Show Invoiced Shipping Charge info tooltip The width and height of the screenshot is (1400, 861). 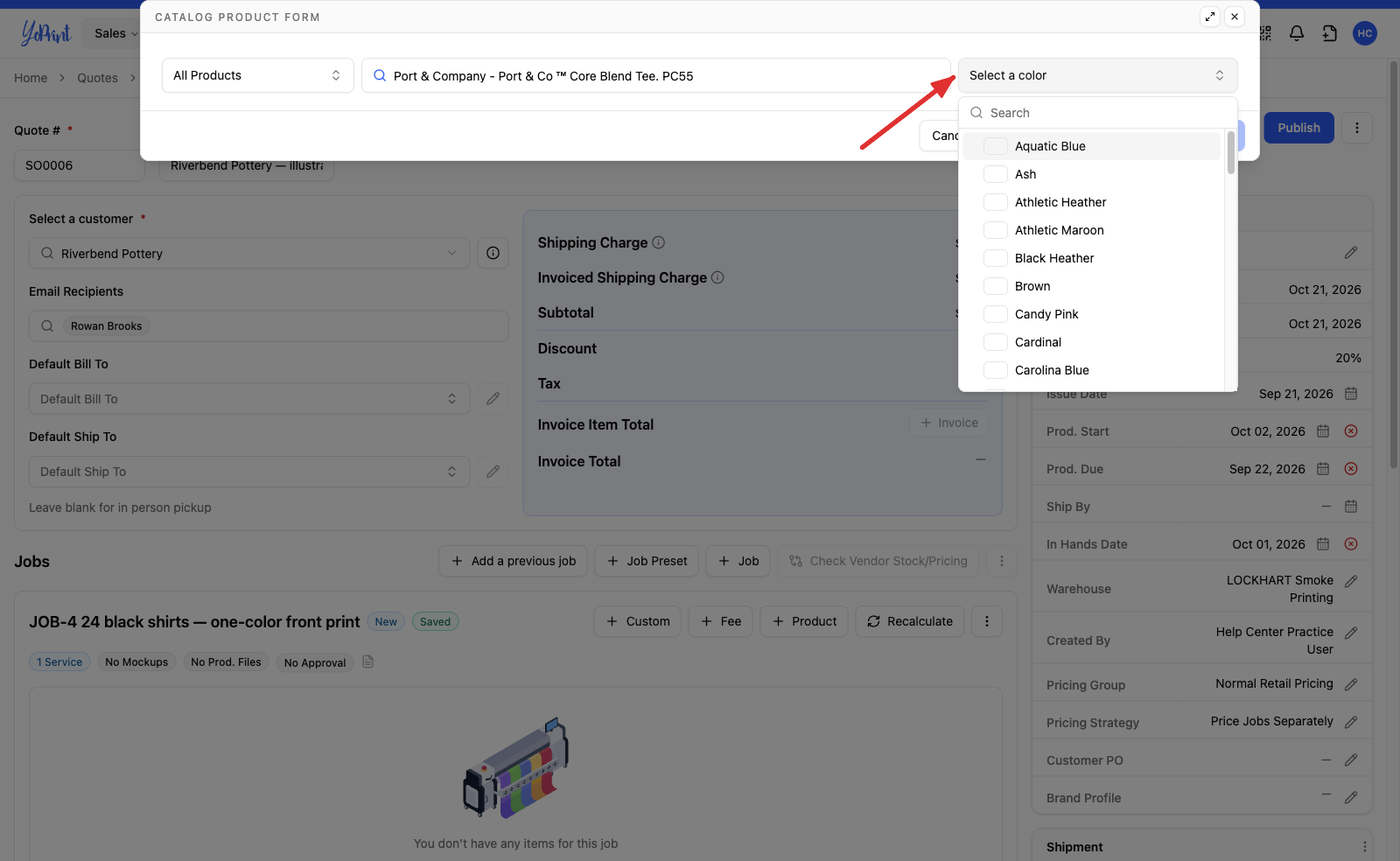[x=717, y=277]
